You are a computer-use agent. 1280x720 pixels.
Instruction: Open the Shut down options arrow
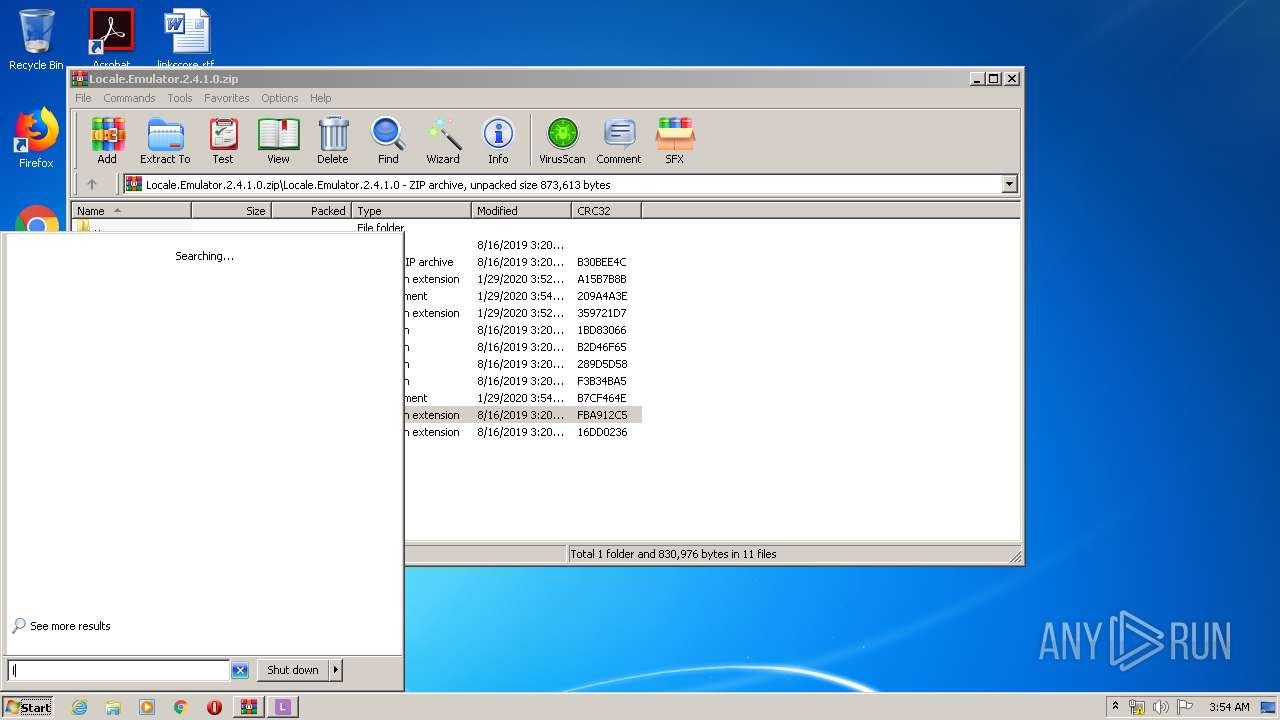tap(335, 670)
